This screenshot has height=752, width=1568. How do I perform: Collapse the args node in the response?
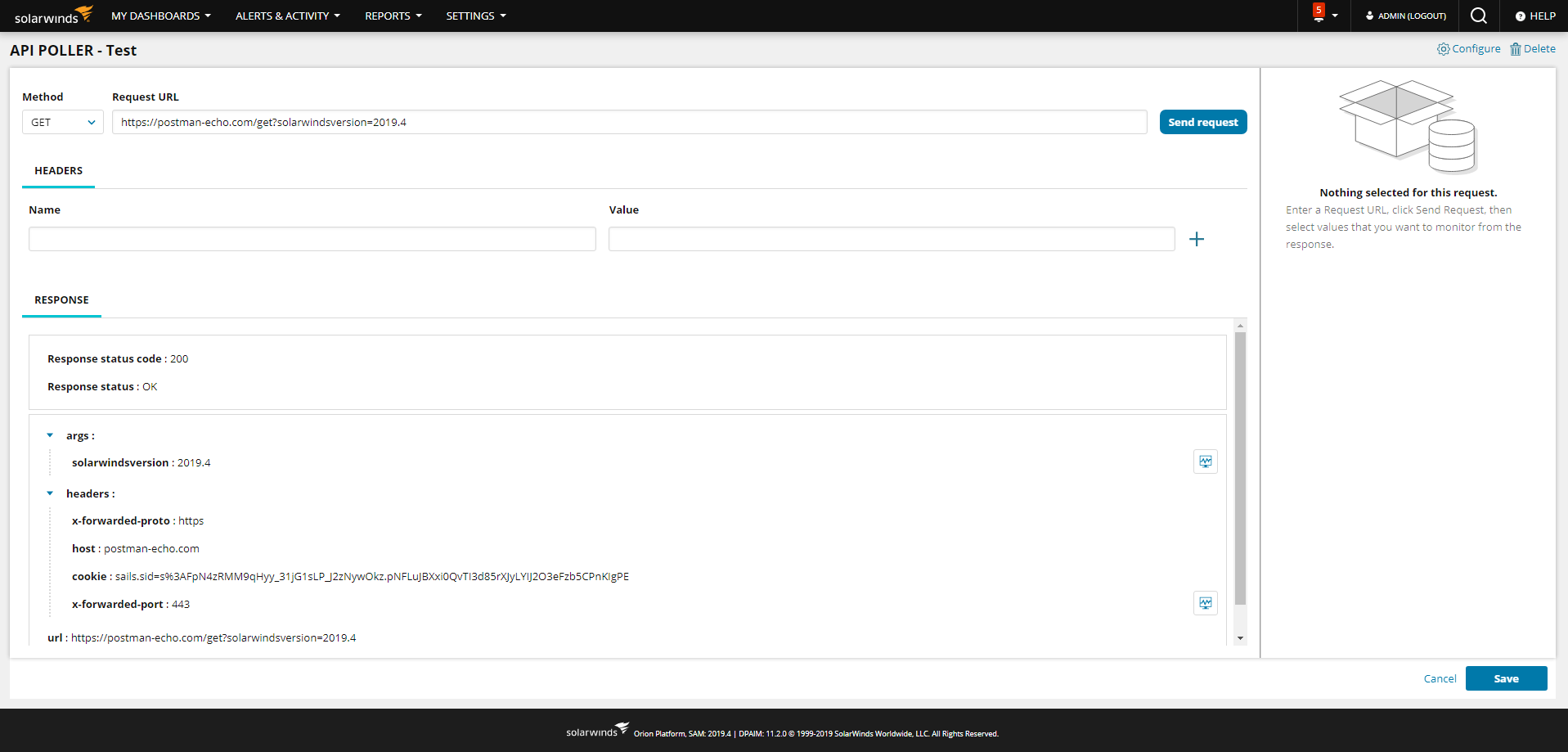pos(50,435)
